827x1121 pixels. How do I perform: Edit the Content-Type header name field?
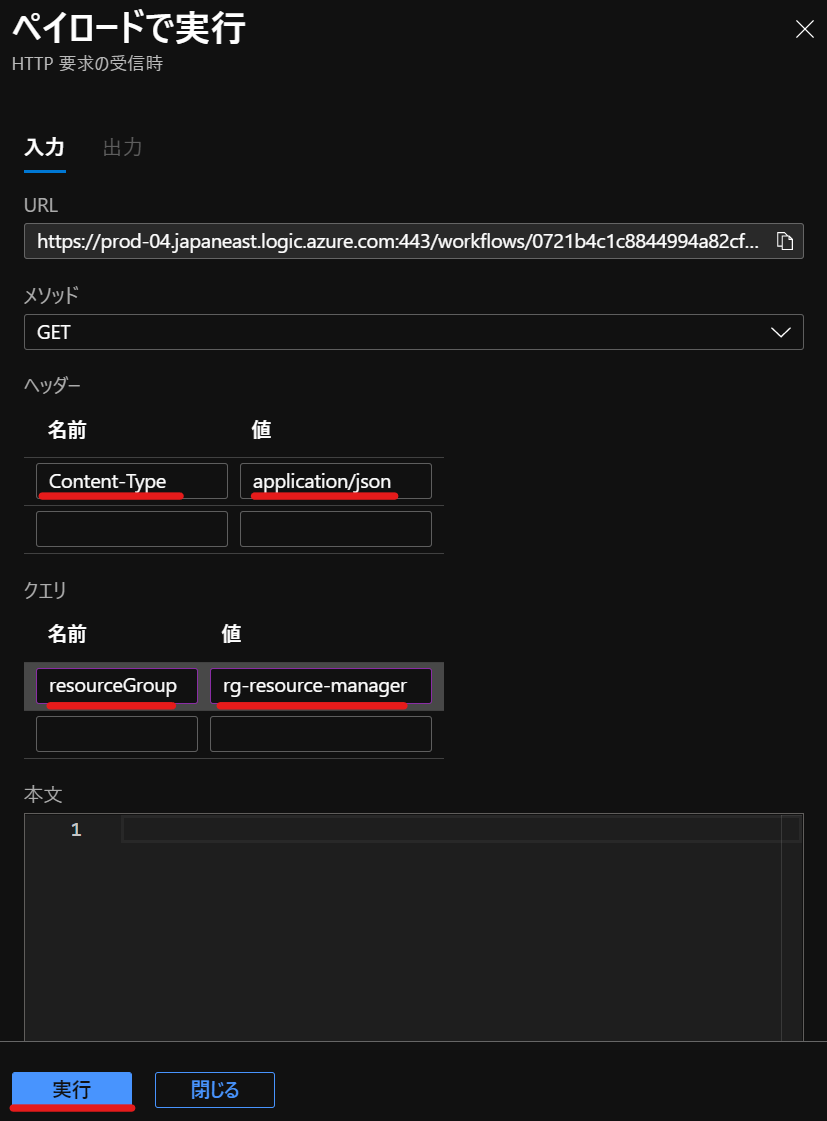pyautogui.click(x=132, y=481)
